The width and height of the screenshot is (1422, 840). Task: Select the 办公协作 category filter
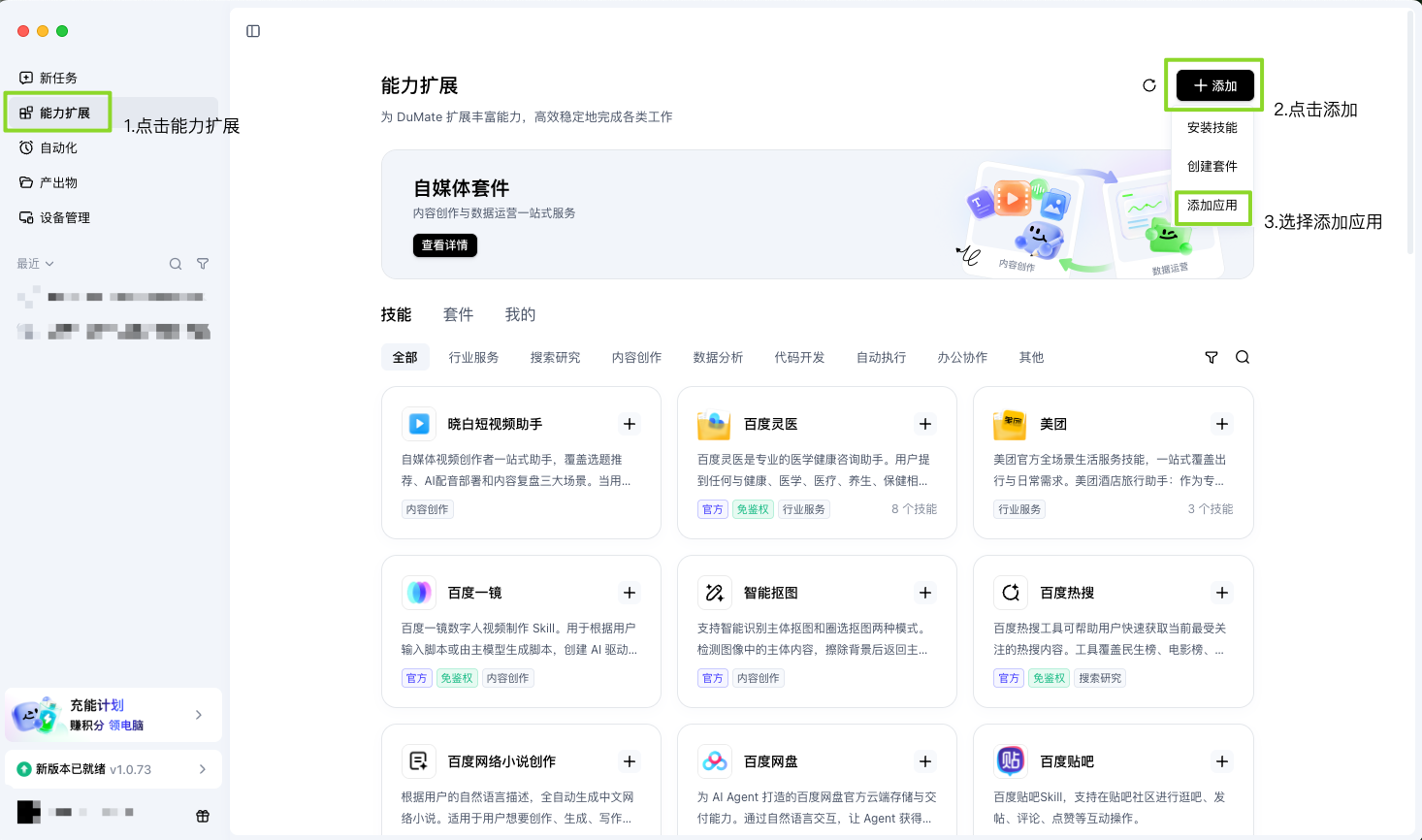click(963, 358)
